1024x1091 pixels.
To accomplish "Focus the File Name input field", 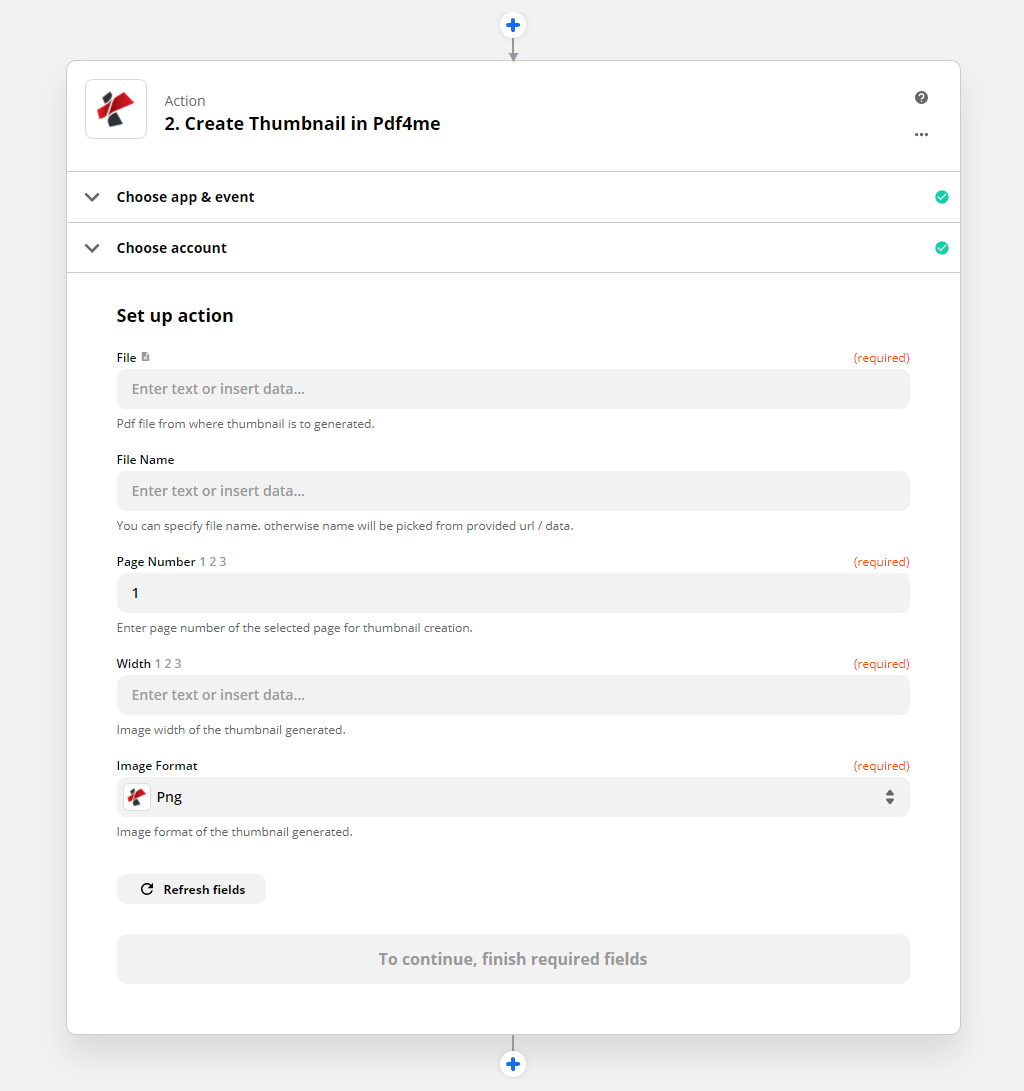I will [513, 491].
